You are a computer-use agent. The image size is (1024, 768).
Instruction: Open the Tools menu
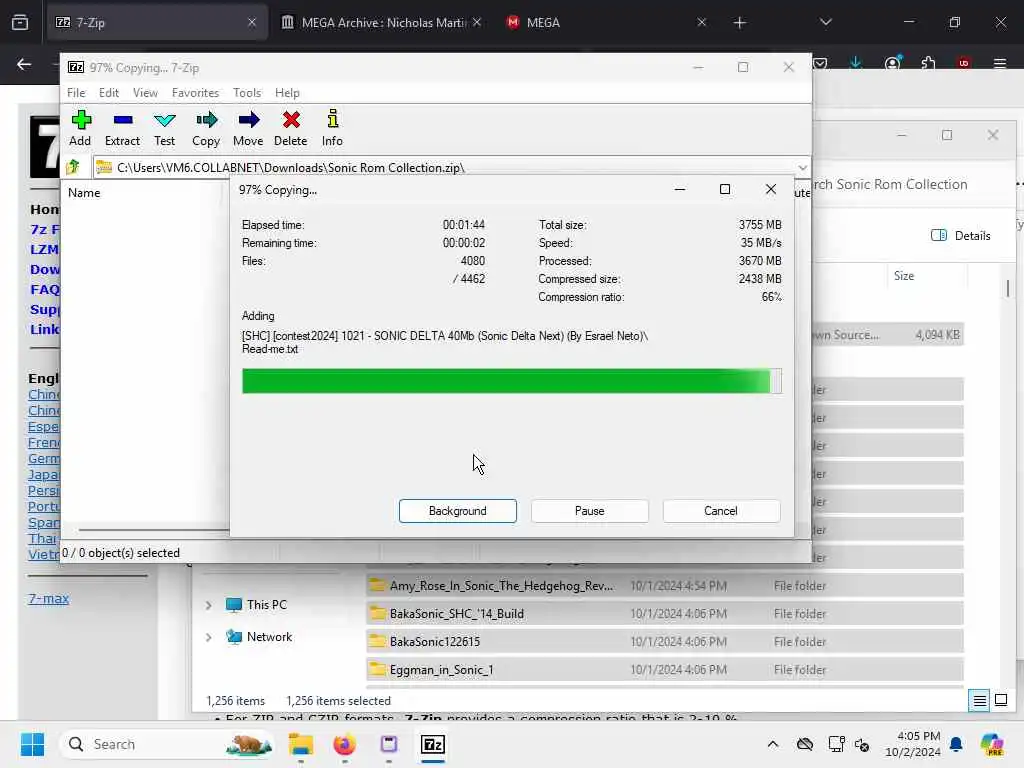247,93
